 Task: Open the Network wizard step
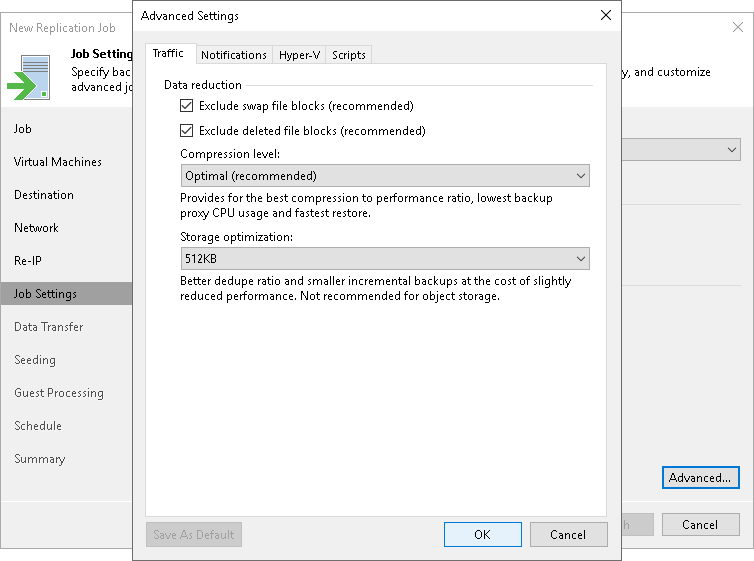[x=36, y=228]
